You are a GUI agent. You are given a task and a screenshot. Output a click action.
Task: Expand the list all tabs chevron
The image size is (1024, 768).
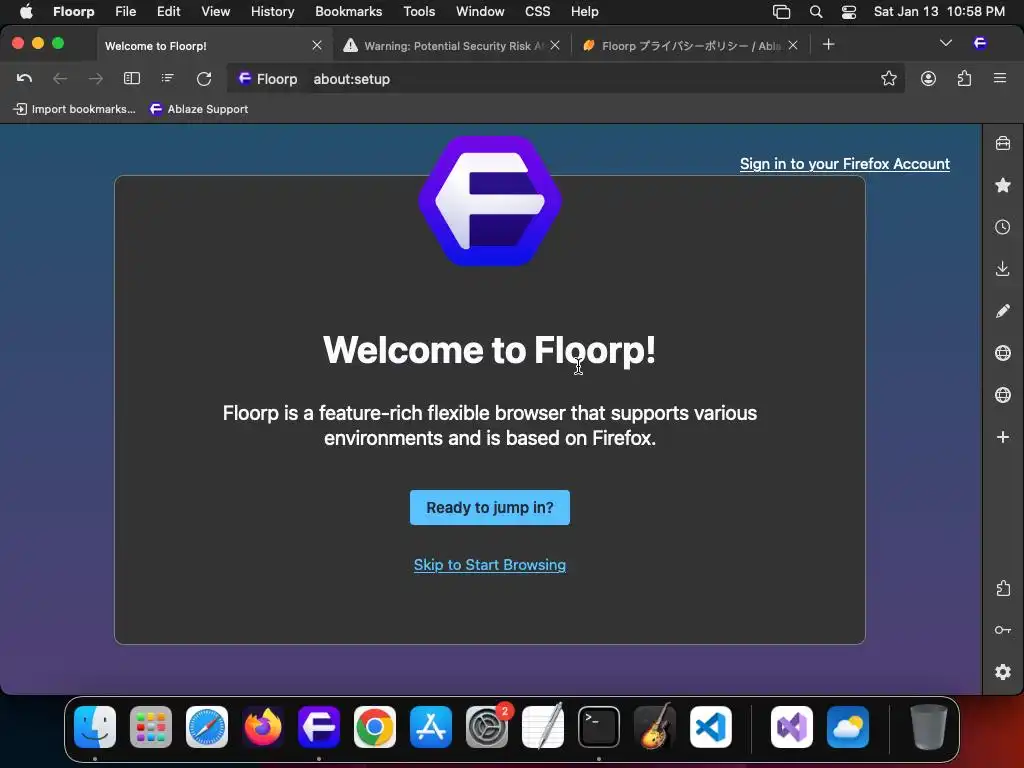(945, 43)
